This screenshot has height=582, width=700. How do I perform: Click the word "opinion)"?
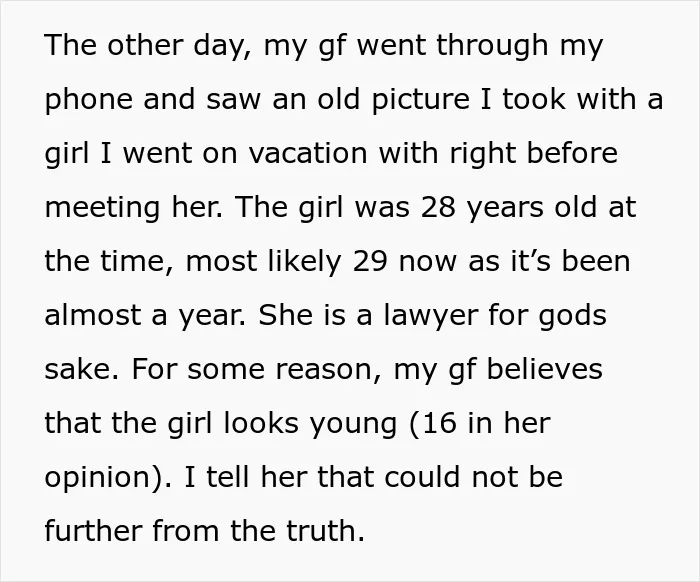pos(104,478)
